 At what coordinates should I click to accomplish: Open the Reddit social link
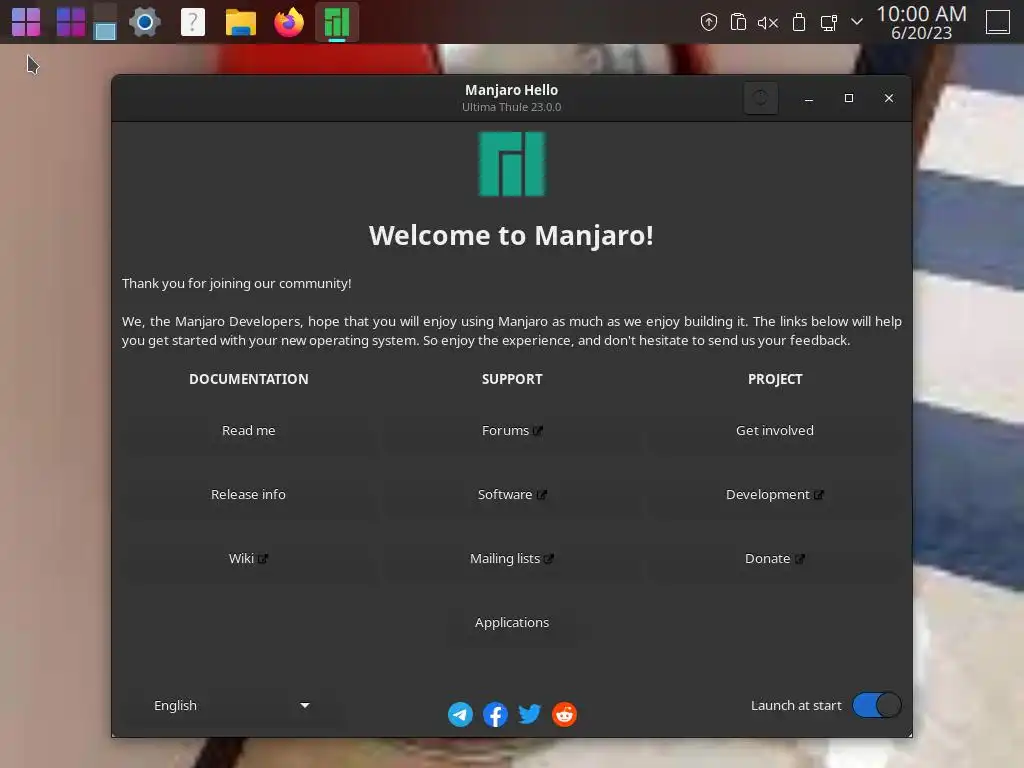(564, 714)
